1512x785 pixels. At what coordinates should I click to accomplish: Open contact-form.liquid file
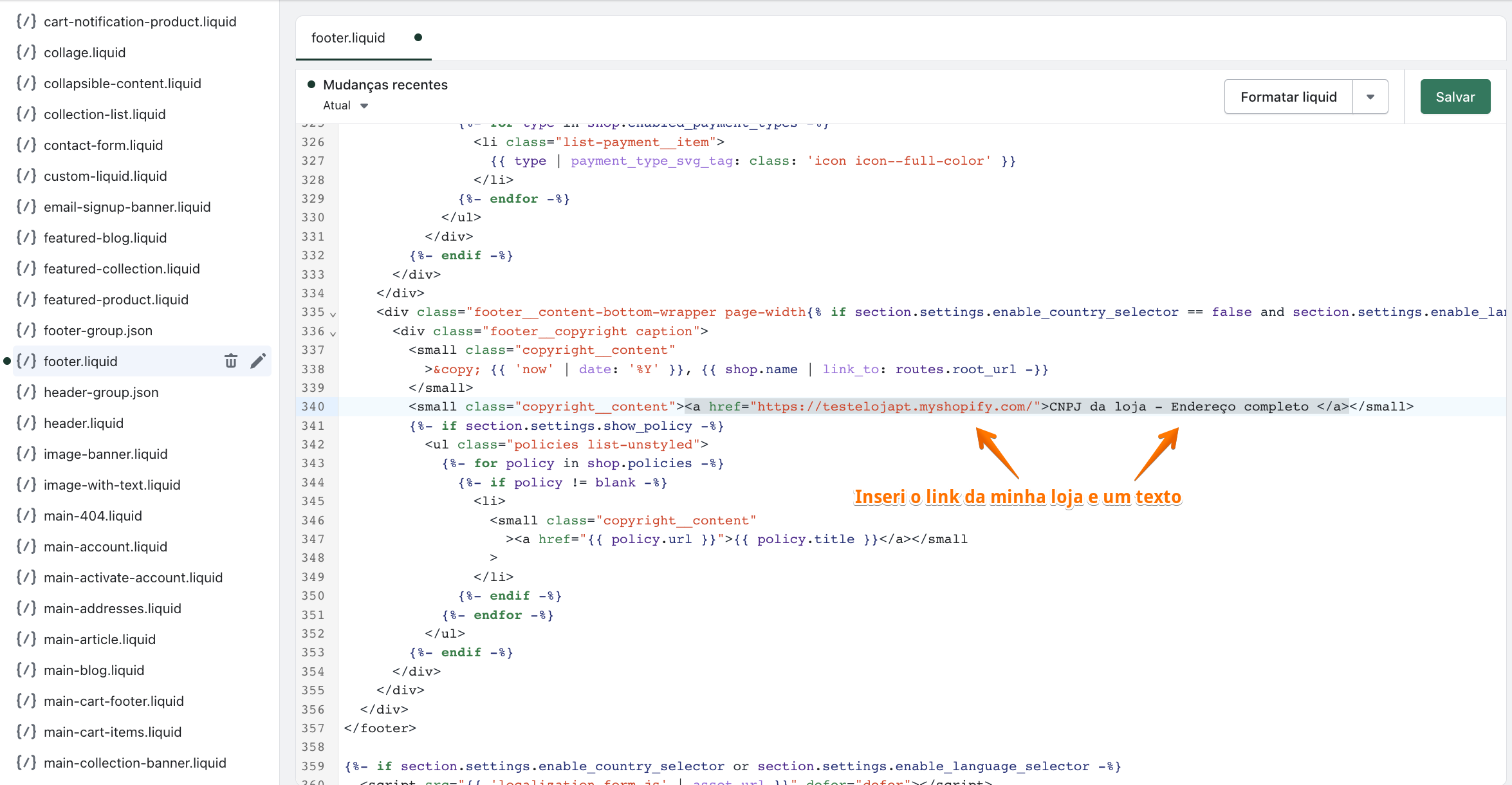(103, 145)
